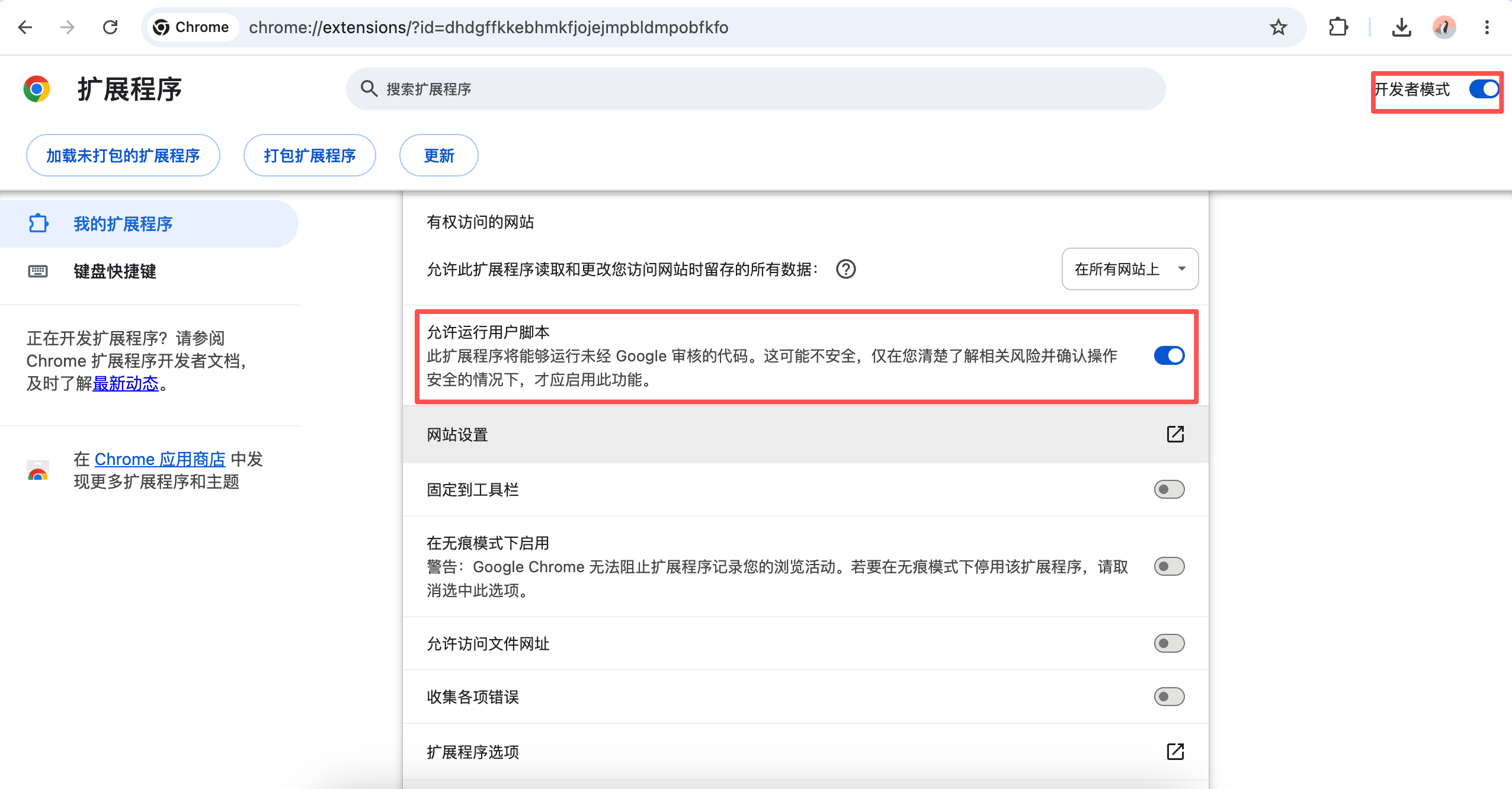1512x789 pixels.
Task: Open the Chrome 应用商店 link
Action: pyautogui.click(x=160, y=459)
